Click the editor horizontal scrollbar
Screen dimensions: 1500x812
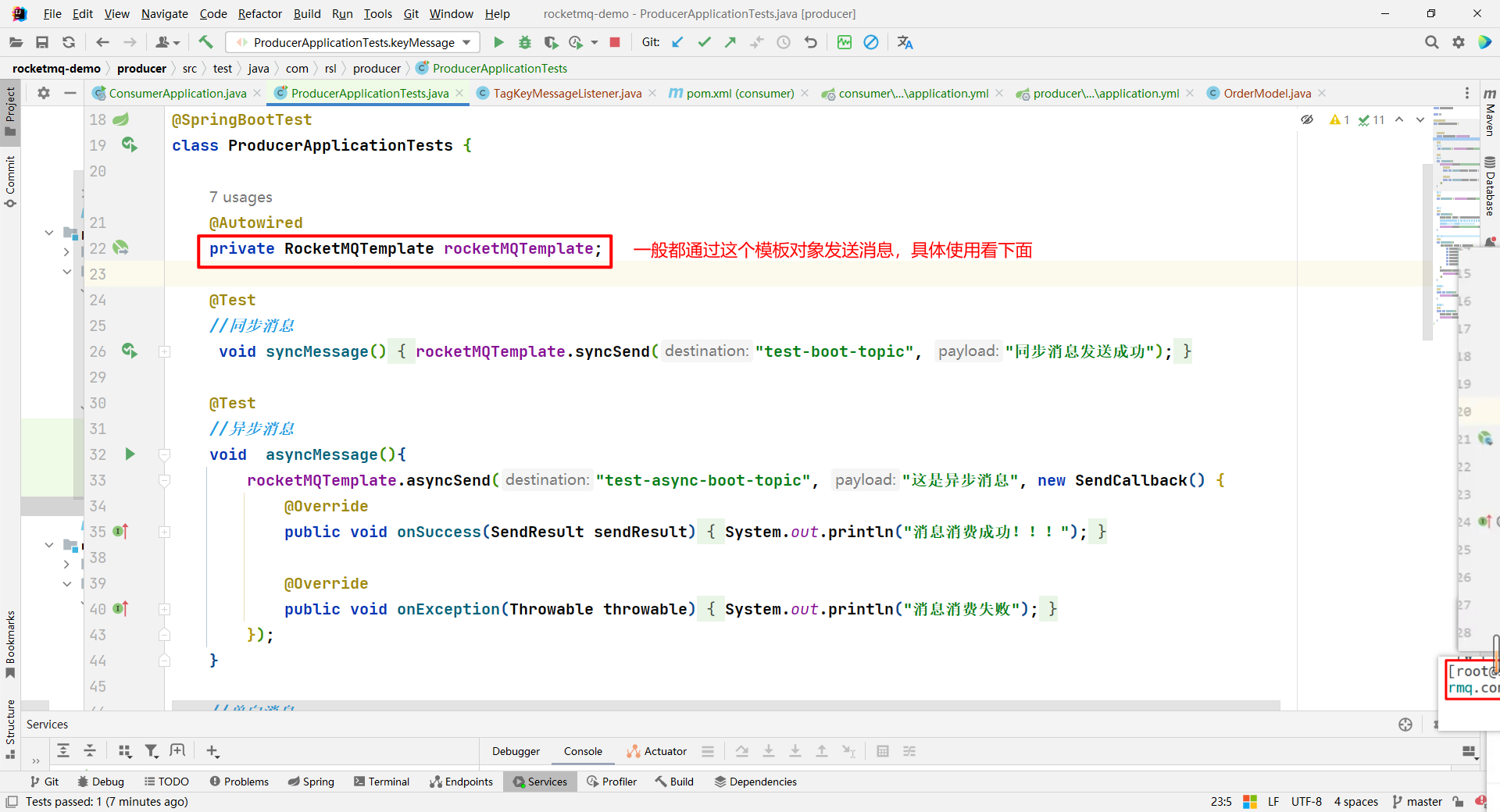(x=726, y=705)
